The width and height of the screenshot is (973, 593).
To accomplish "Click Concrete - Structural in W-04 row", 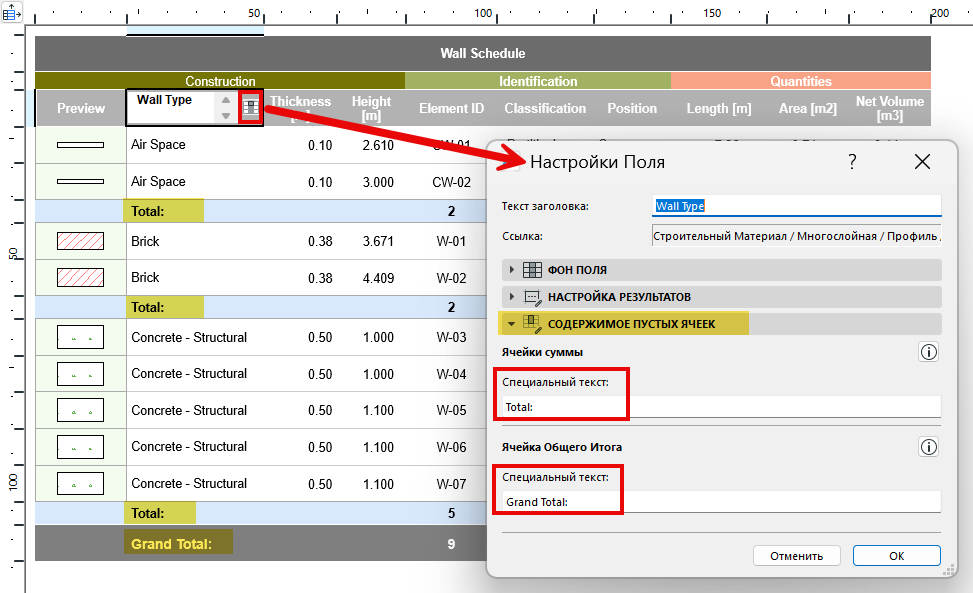I will [189, 373].
